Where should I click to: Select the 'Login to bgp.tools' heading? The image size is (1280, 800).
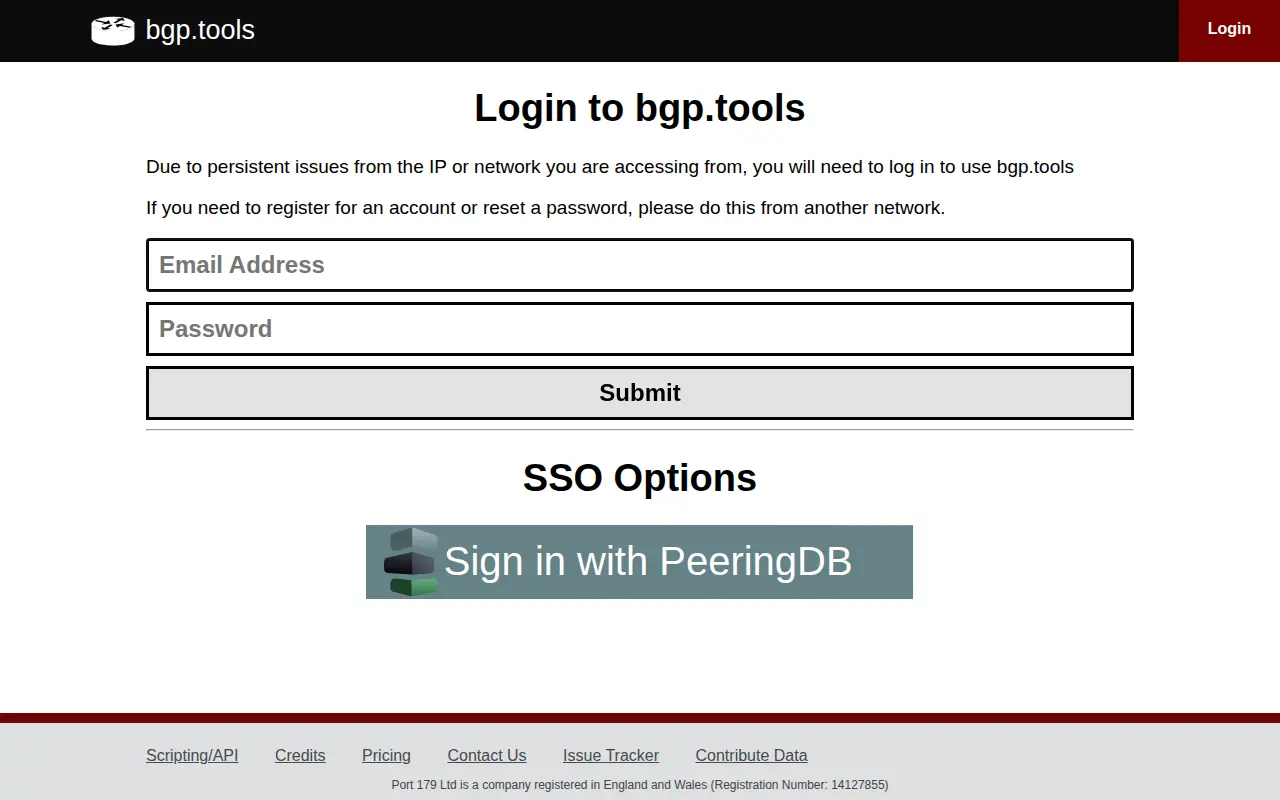click(640, 108)
